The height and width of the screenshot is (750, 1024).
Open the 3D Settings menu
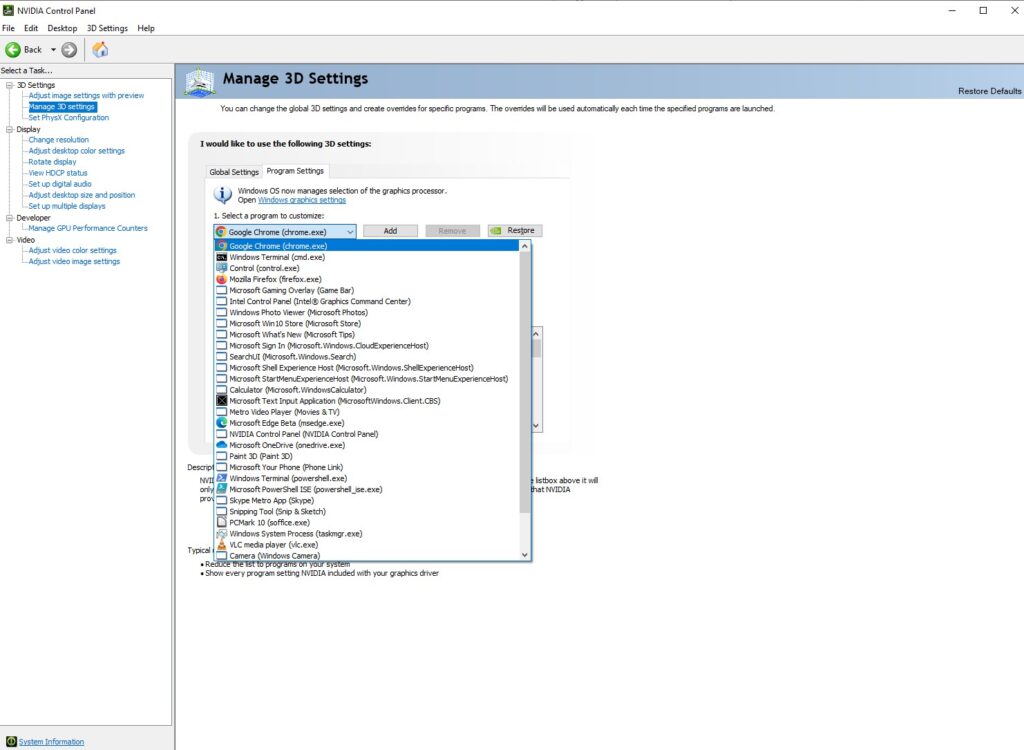[107, 28]
